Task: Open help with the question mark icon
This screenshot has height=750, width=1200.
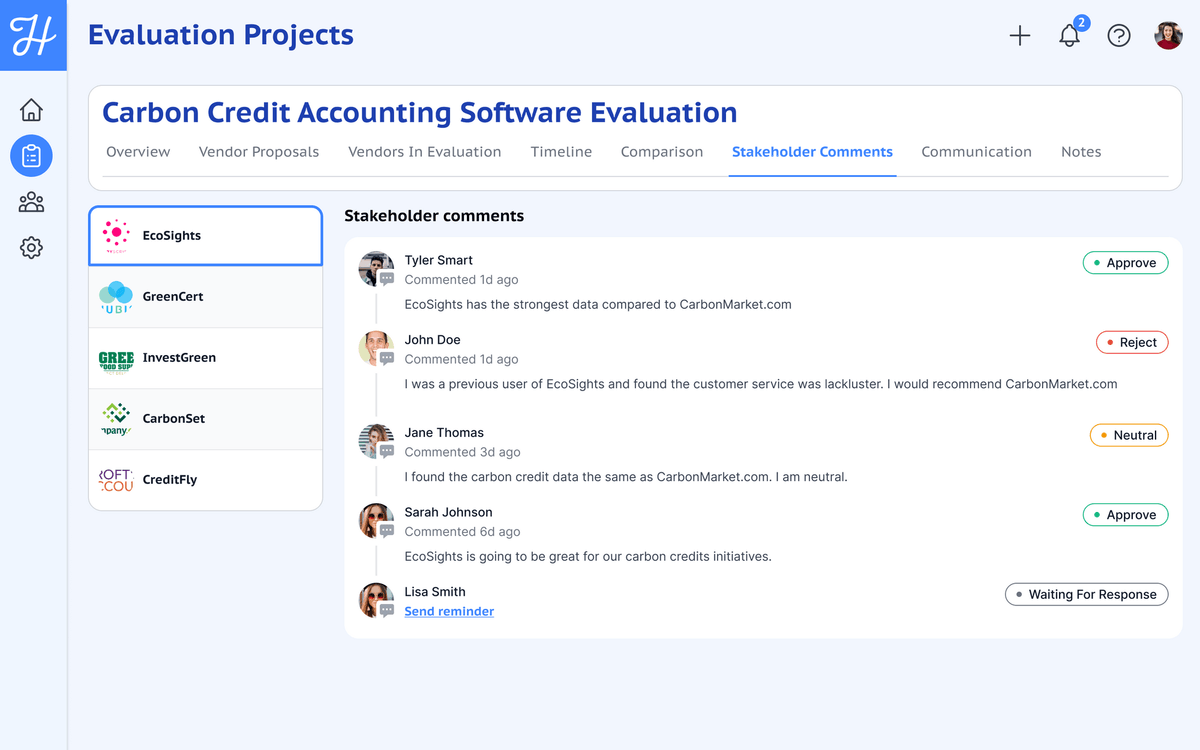Action: [x=1118, y=35]
